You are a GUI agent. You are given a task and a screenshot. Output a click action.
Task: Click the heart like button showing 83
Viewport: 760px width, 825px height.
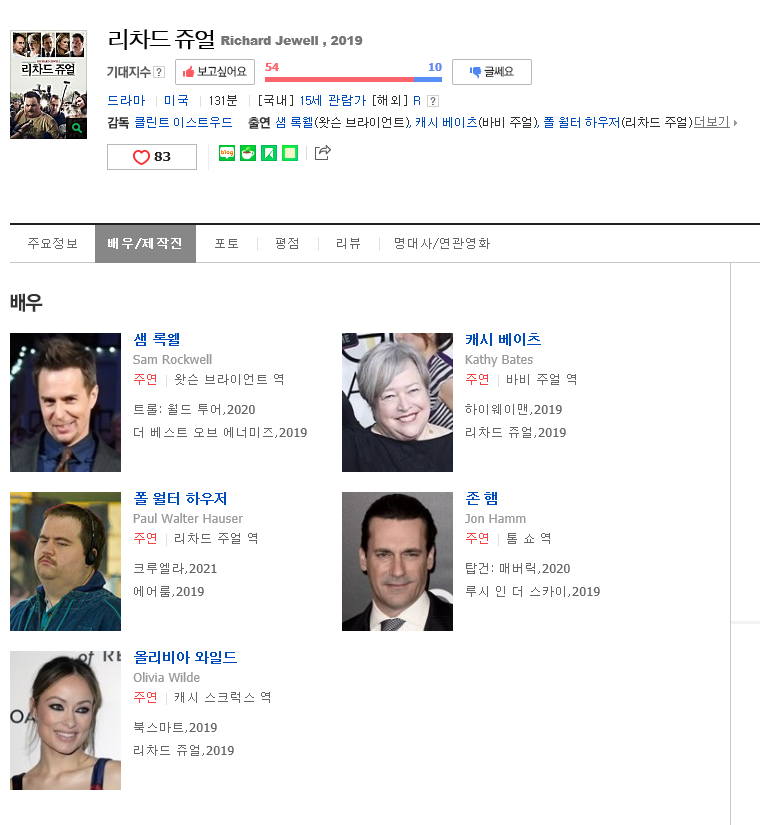pos(151,157)
